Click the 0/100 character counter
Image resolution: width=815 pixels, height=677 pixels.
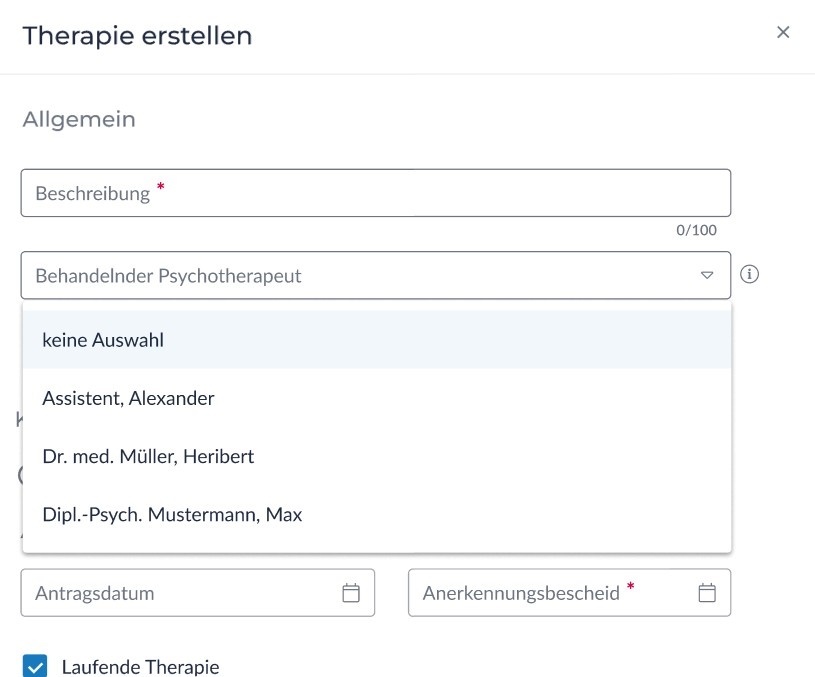[x=696, y=230]
